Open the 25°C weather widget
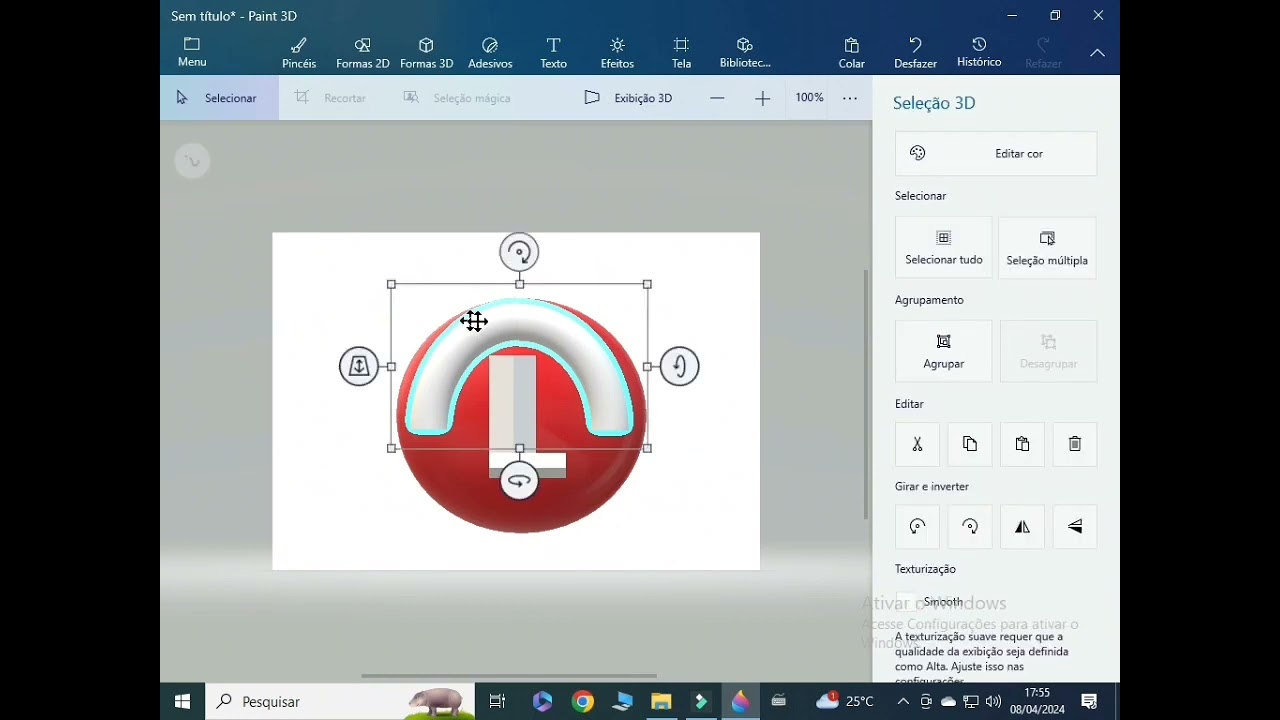1280x720 pixels. pos(846,701)
